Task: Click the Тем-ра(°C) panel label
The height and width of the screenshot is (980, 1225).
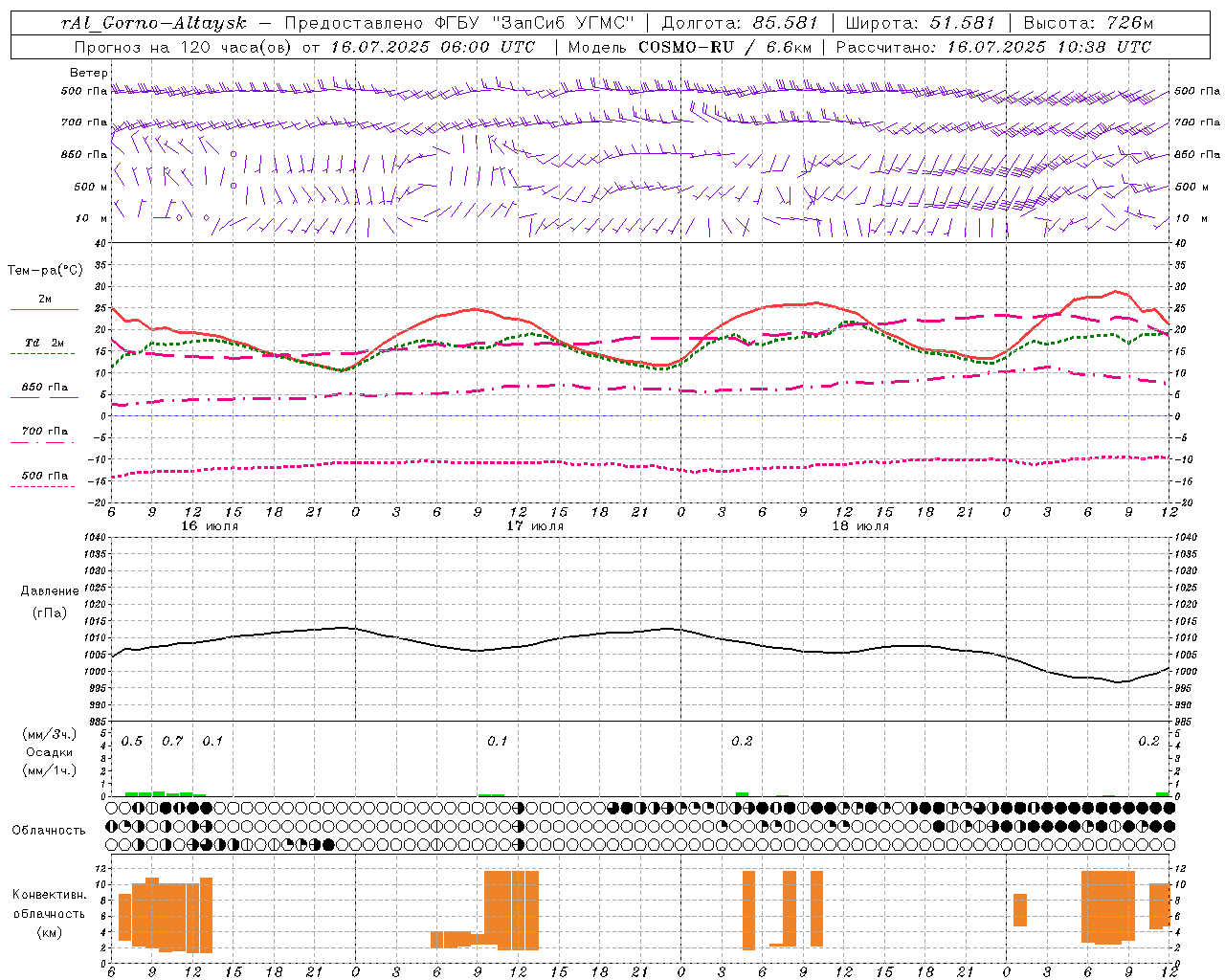Action: tap(45, 271)
